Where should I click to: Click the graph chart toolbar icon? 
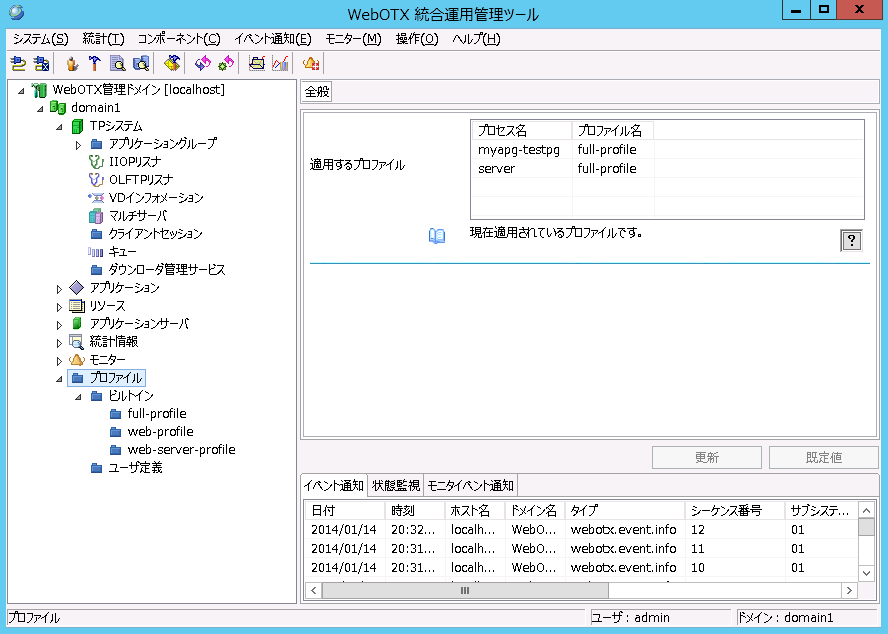coord(279,63)
